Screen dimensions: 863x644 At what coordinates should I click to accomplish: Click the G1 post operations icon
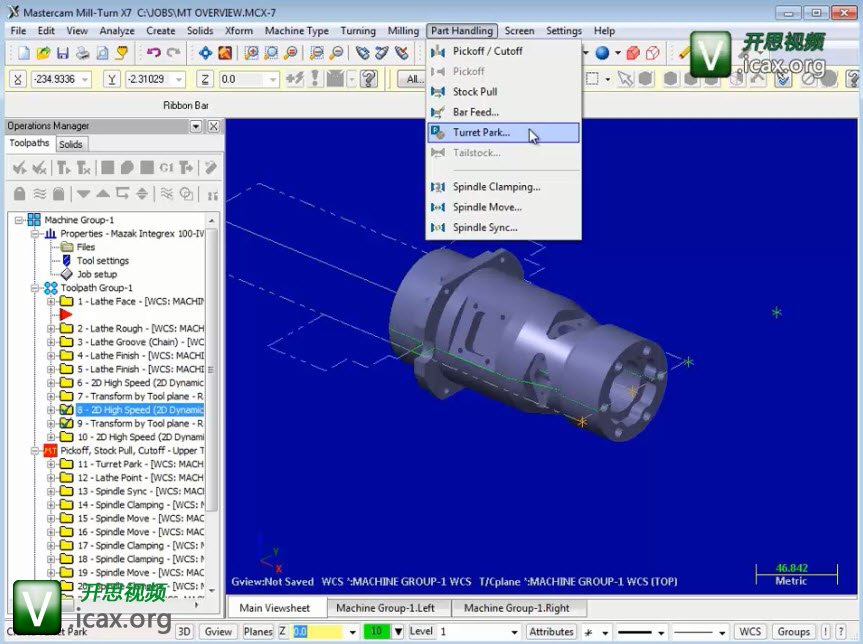click(166, 168)
